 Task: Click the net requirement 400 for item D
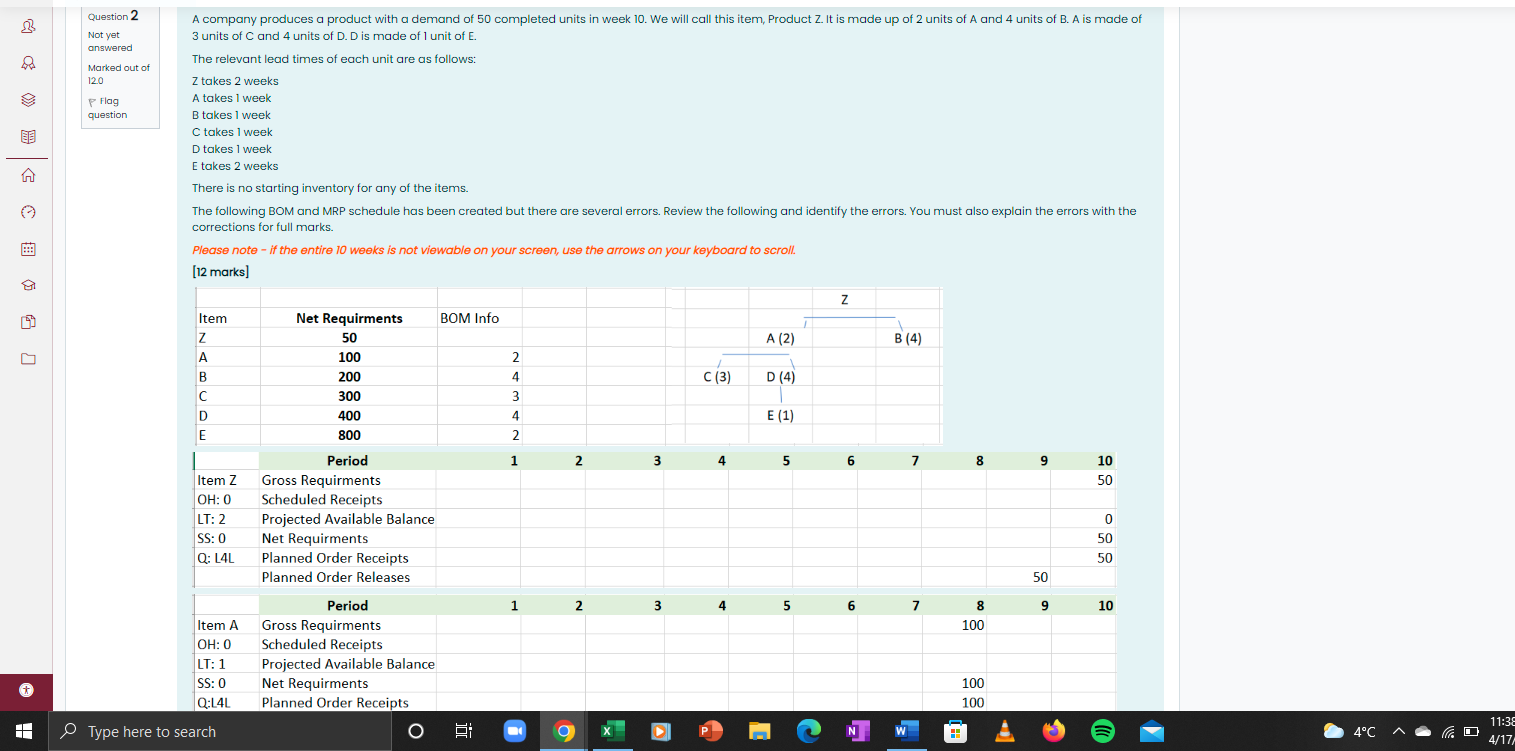(349, 416)
